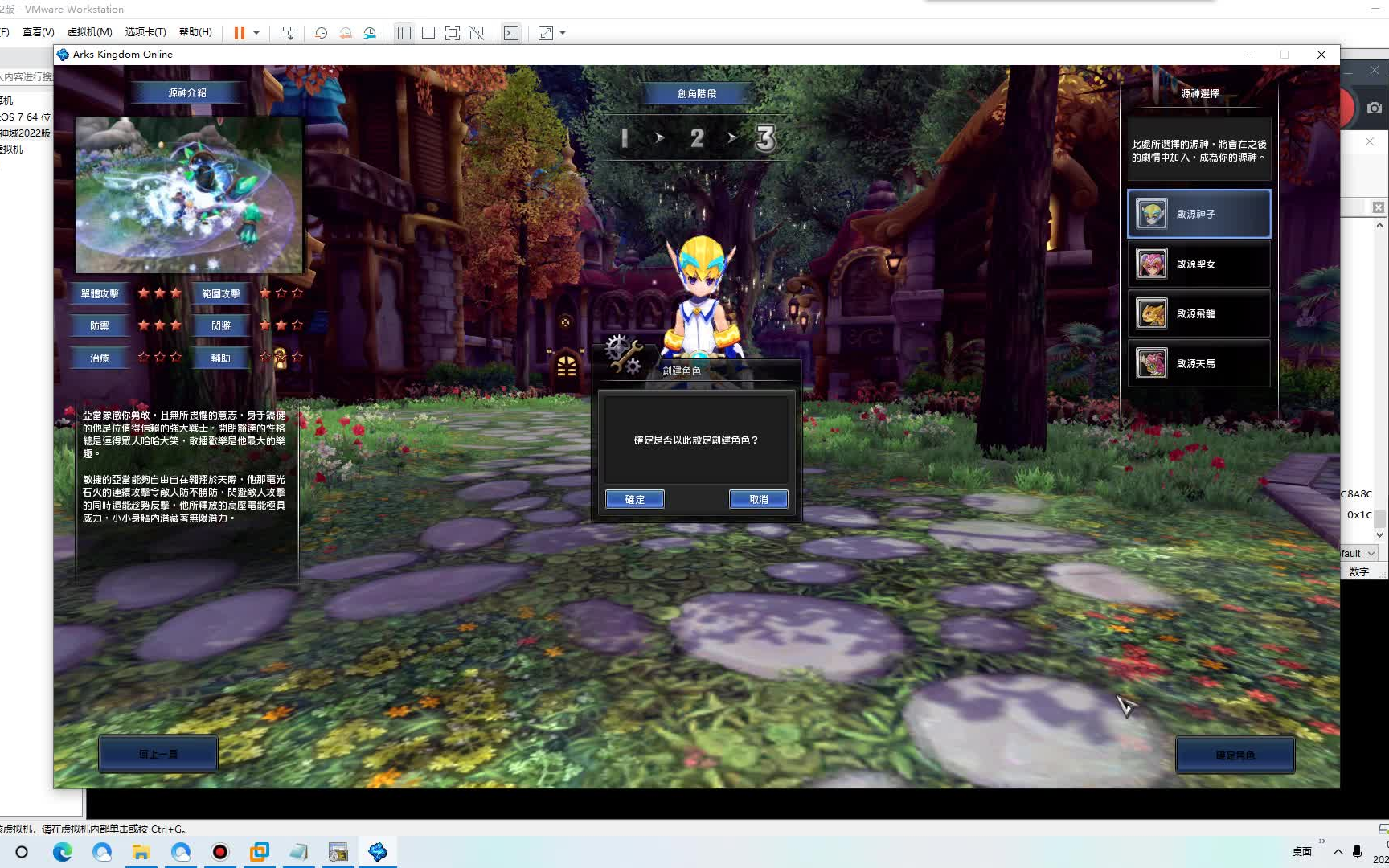Click the scroll up arrow in right panel
1389x868 pixels.
click(1379, 226)
